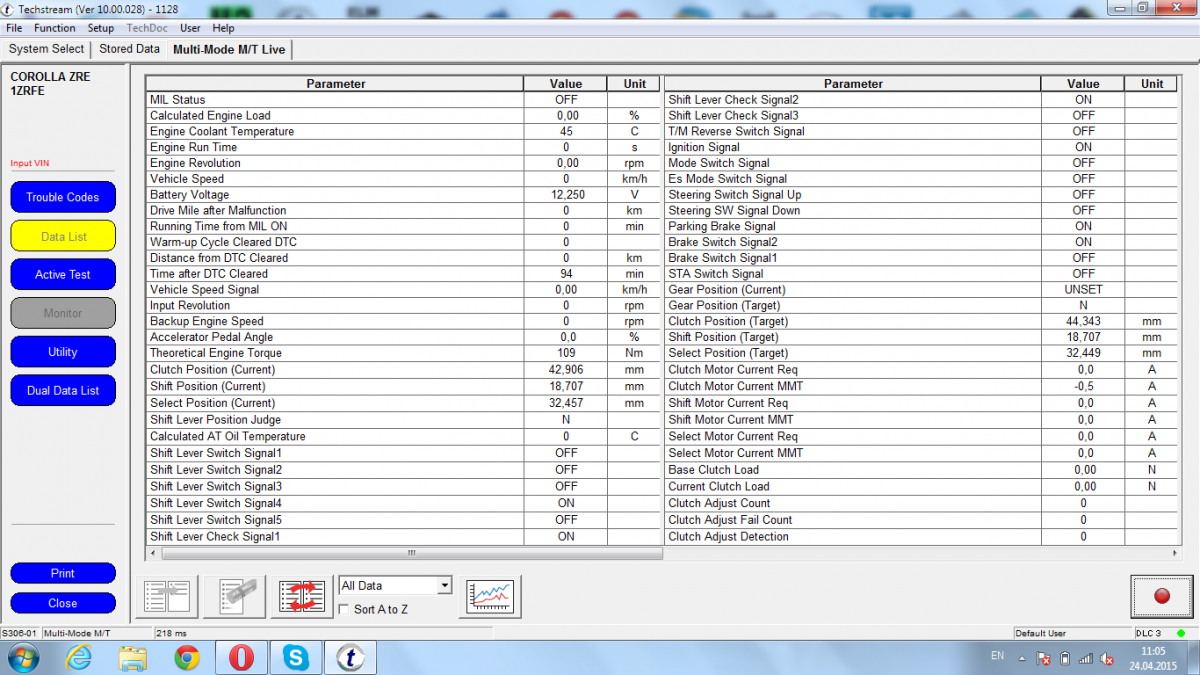This screenshot has height=675, width=1200.
Task: Select the Clutch Position (Current) row
Action: (404, 370)
